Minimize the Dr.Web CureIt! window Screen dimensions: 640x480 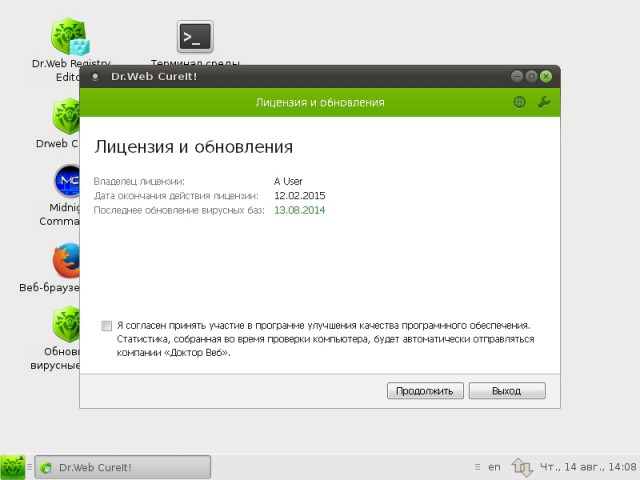(517, 76)
